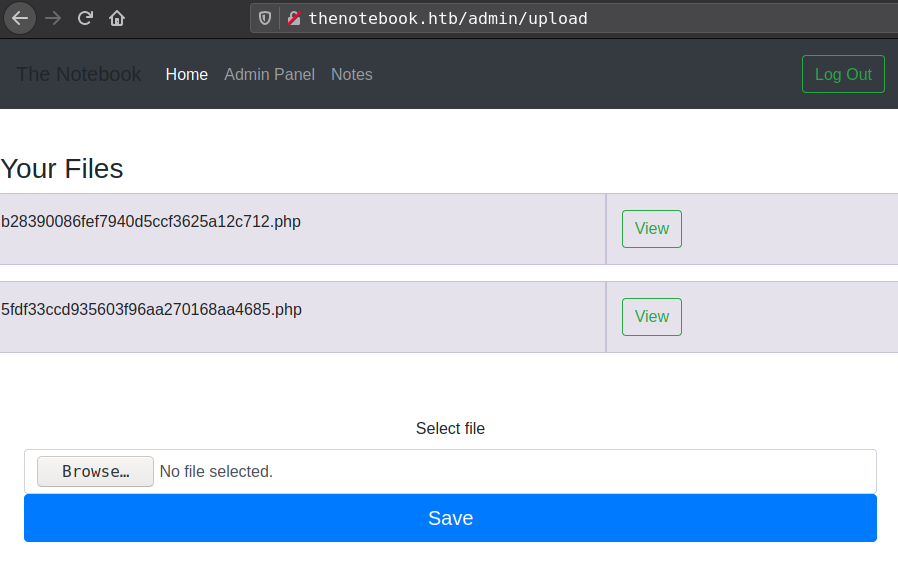Click the browser forward arrow button
The image size is (898, 571).
pyautogui.click(x=53, y=18)
